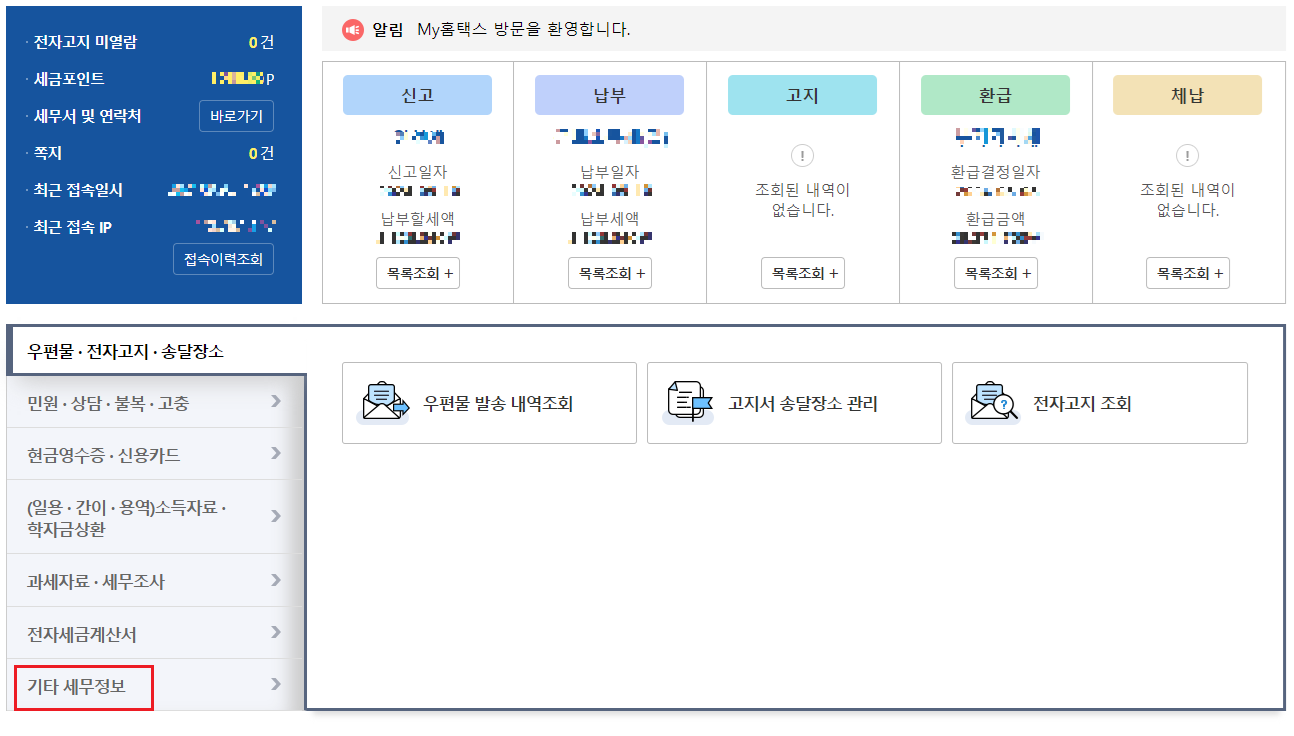Viewport: 1294px width, 736px height.
Task: Click the 납부할세액 label in 신고 card
Action: click(417, 218)
